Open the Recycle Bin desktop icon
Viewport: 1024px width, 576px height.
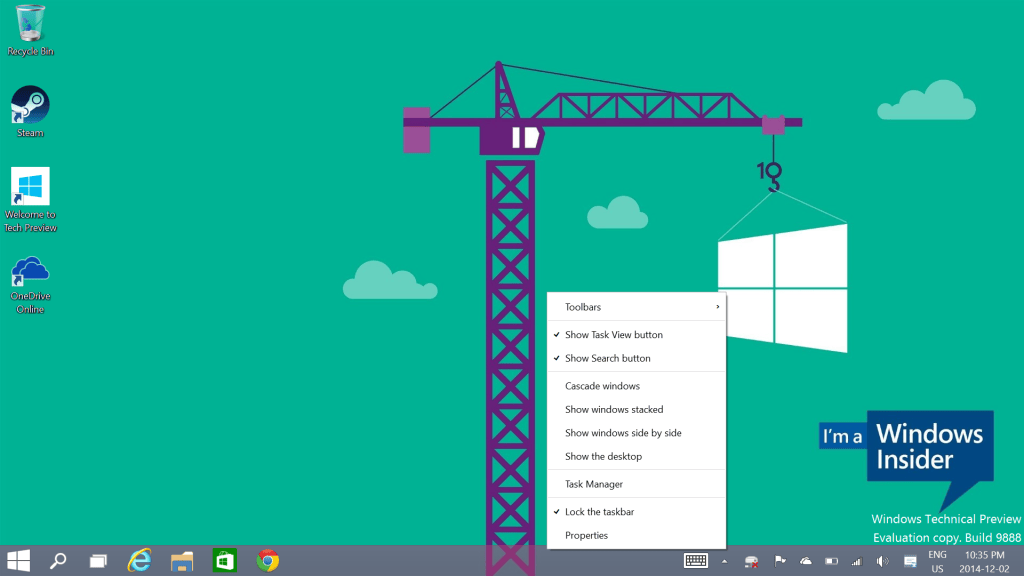click(30, 31)
